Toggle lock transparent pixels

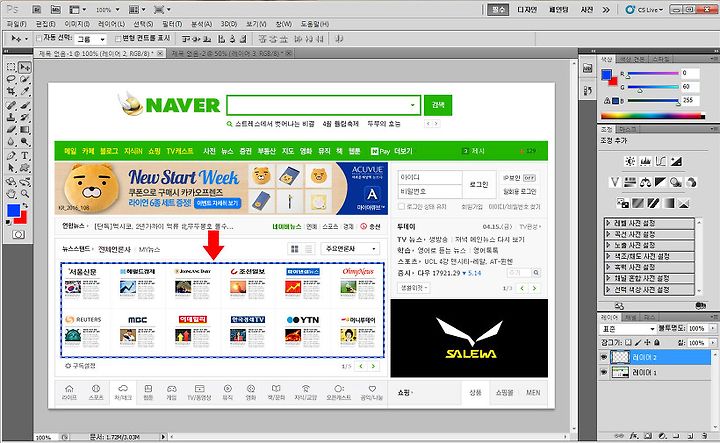click(628, 342)
